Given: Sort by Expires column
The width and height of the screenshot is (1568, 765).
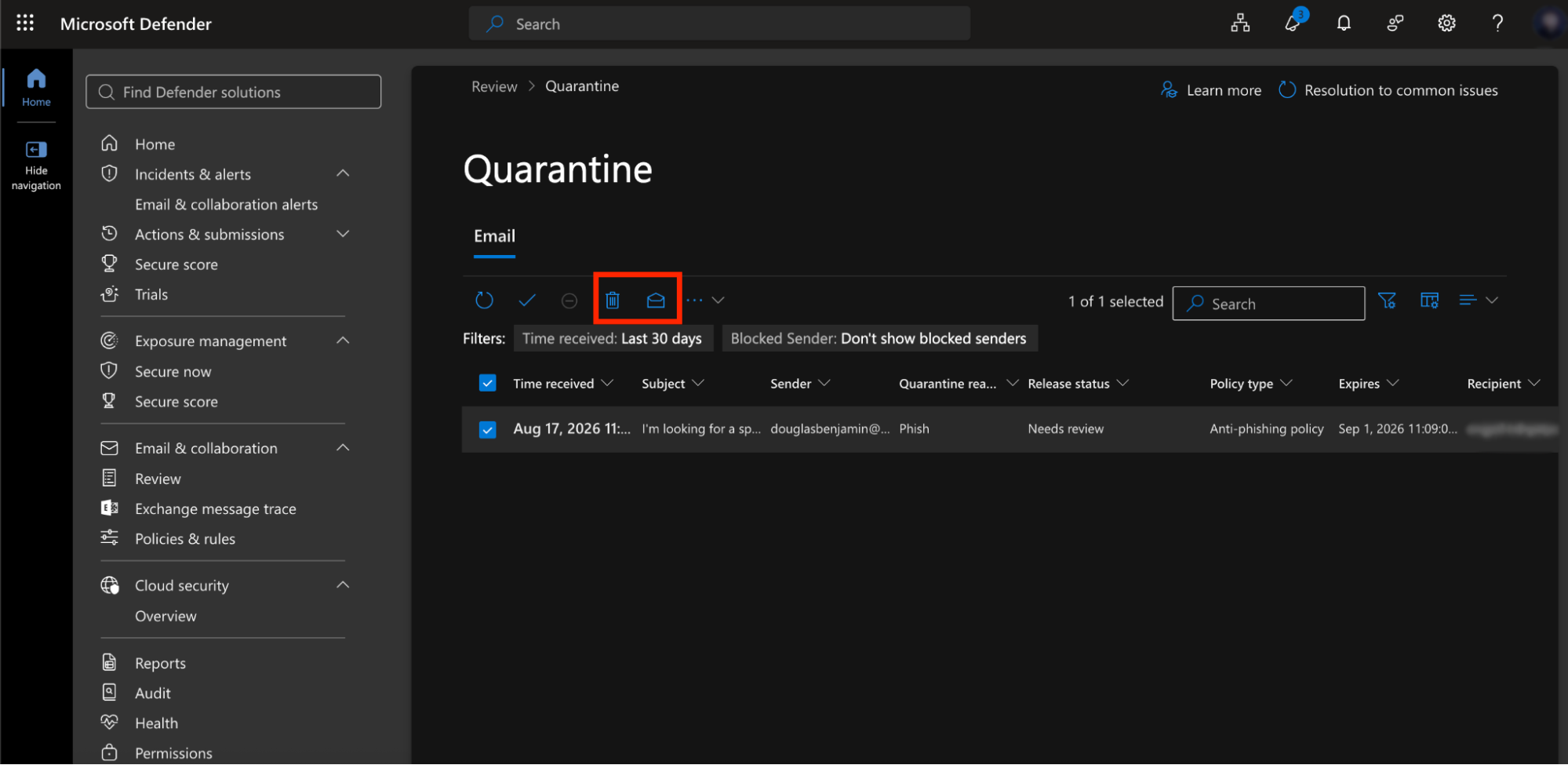Looking at the screenshot, I should 1368,383.
